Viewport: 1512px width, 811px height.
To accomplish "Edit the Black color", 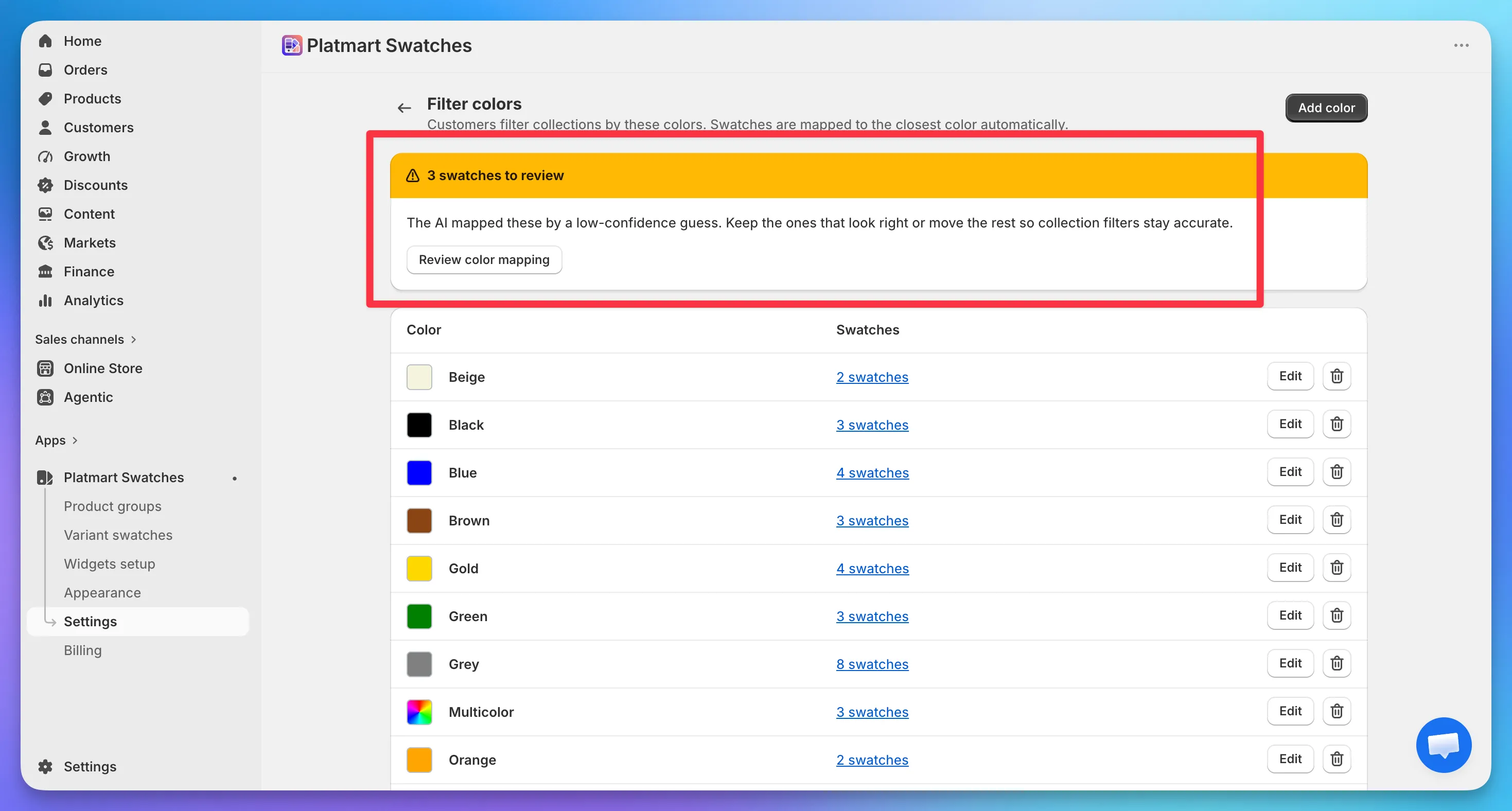I will (x=1290, y=424).
